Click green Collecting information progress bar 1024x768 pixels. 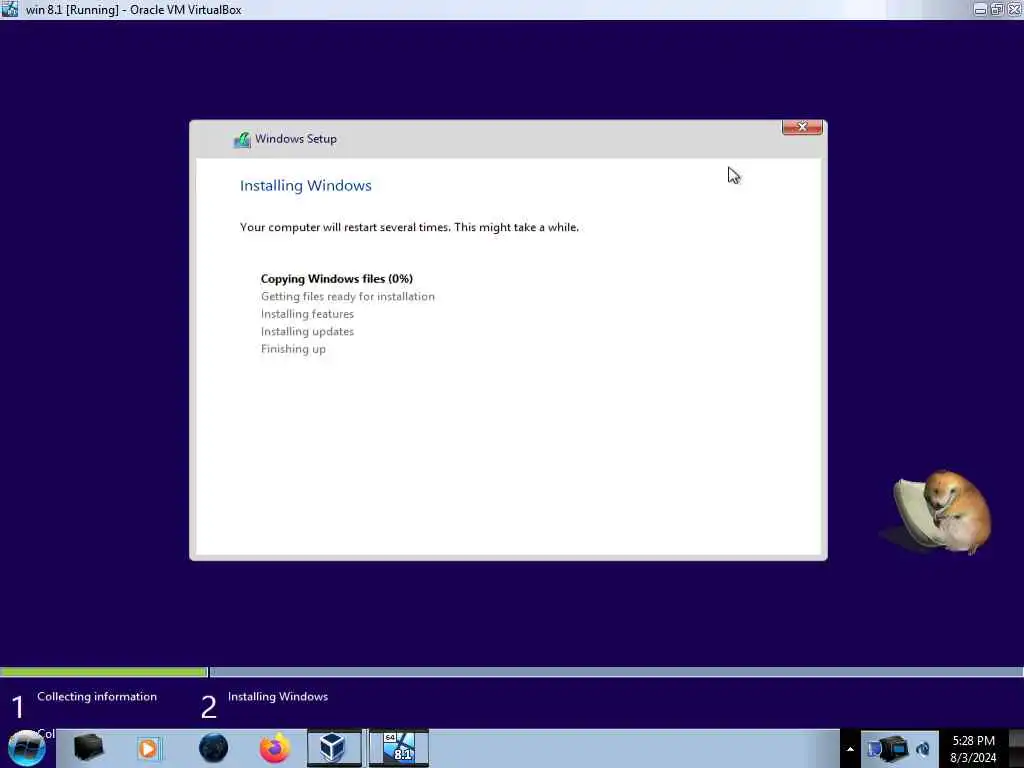(103, 672)
